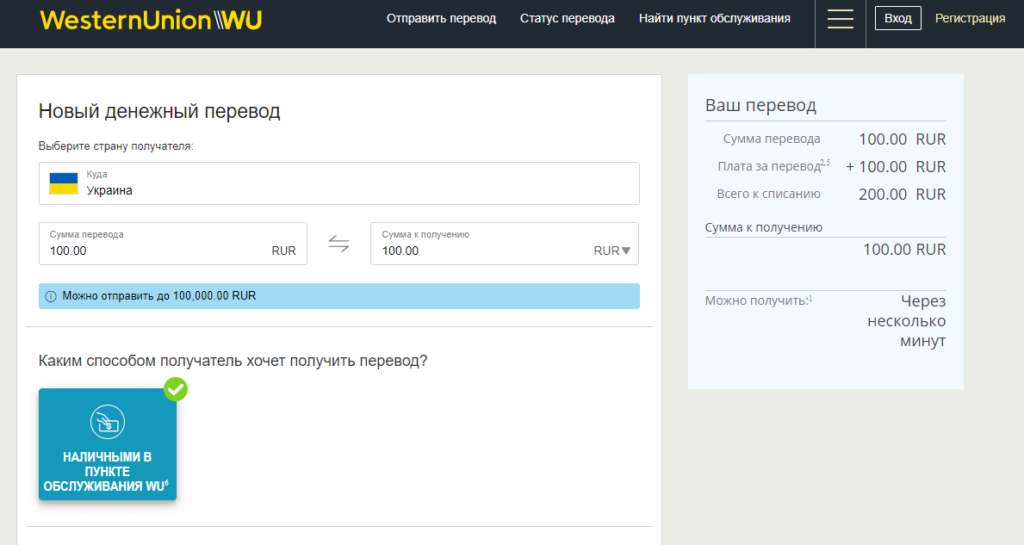1024x545 pixels.
Task: Open Статус перевода menu item
Action: tap(567, 18)
